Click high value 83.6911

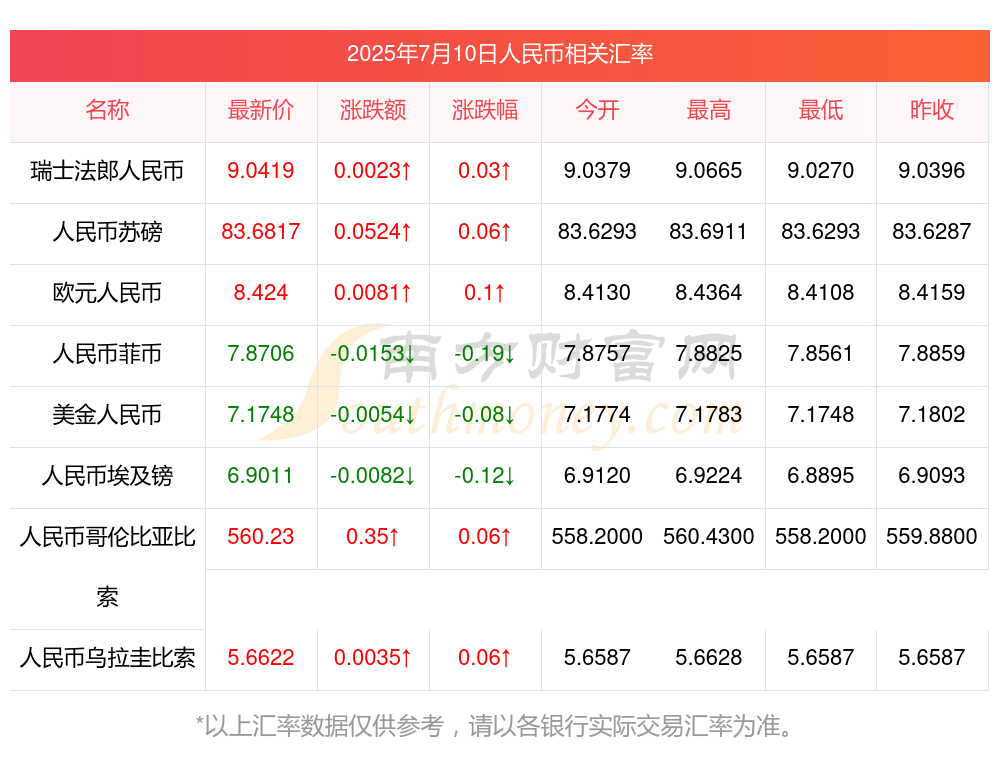[x=709, y=232]
